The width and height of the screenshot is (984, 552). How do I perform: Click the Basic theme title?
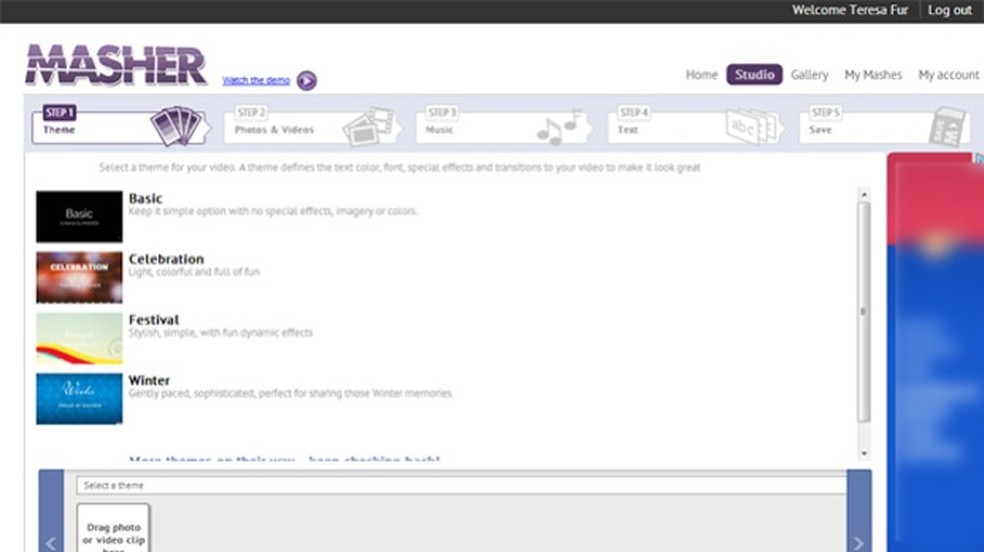146,198
